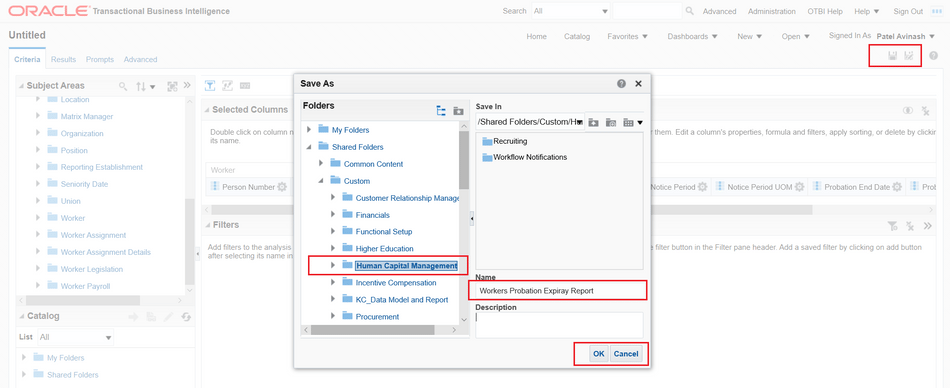950x388 pixels.
Task: Open the Open menu in header
Action: click(x=796, y=36)
